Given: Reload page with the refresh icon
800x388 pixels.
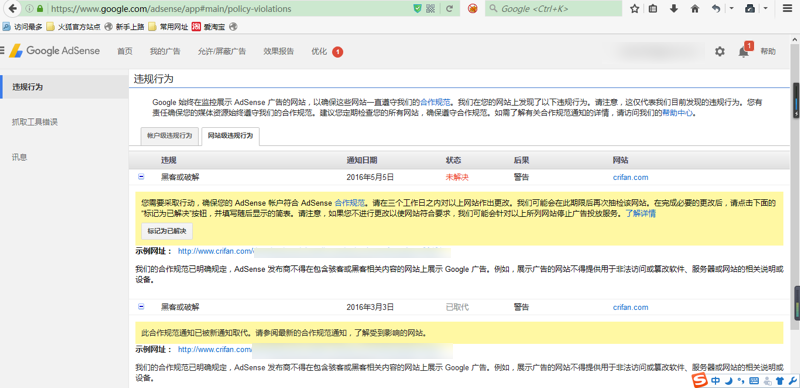Looking at the screenshot, I should pyautogui.click(x=449, y=9).
